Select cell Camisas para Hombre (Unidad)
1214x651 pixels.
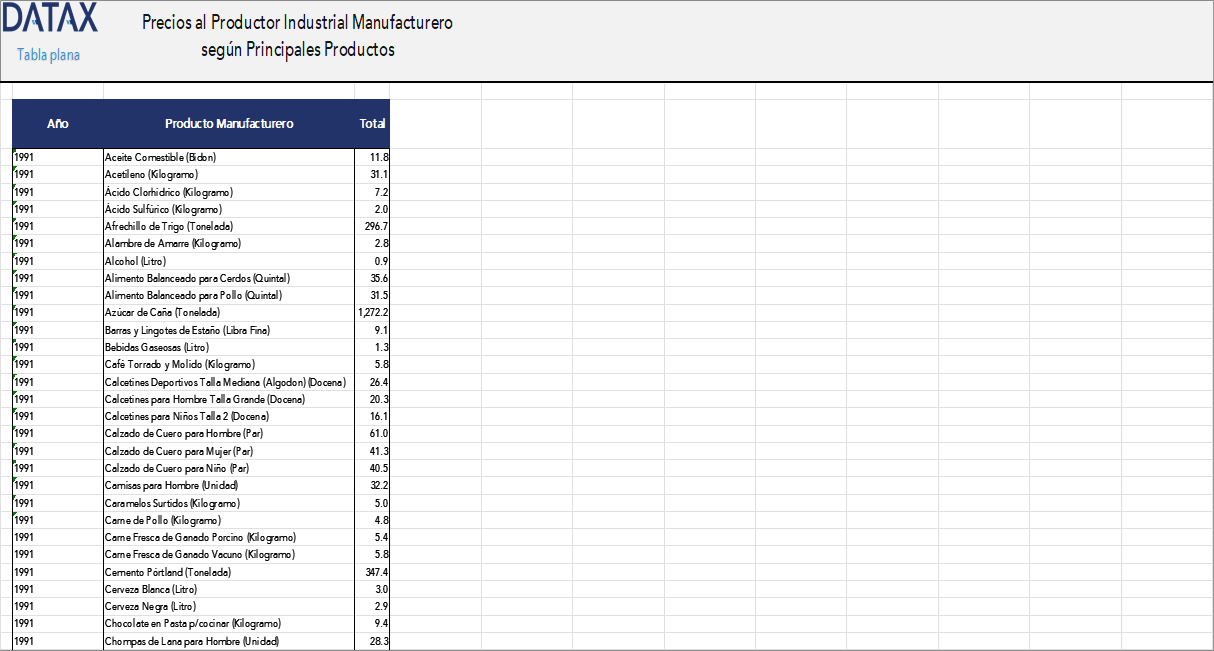click(229, 485)
